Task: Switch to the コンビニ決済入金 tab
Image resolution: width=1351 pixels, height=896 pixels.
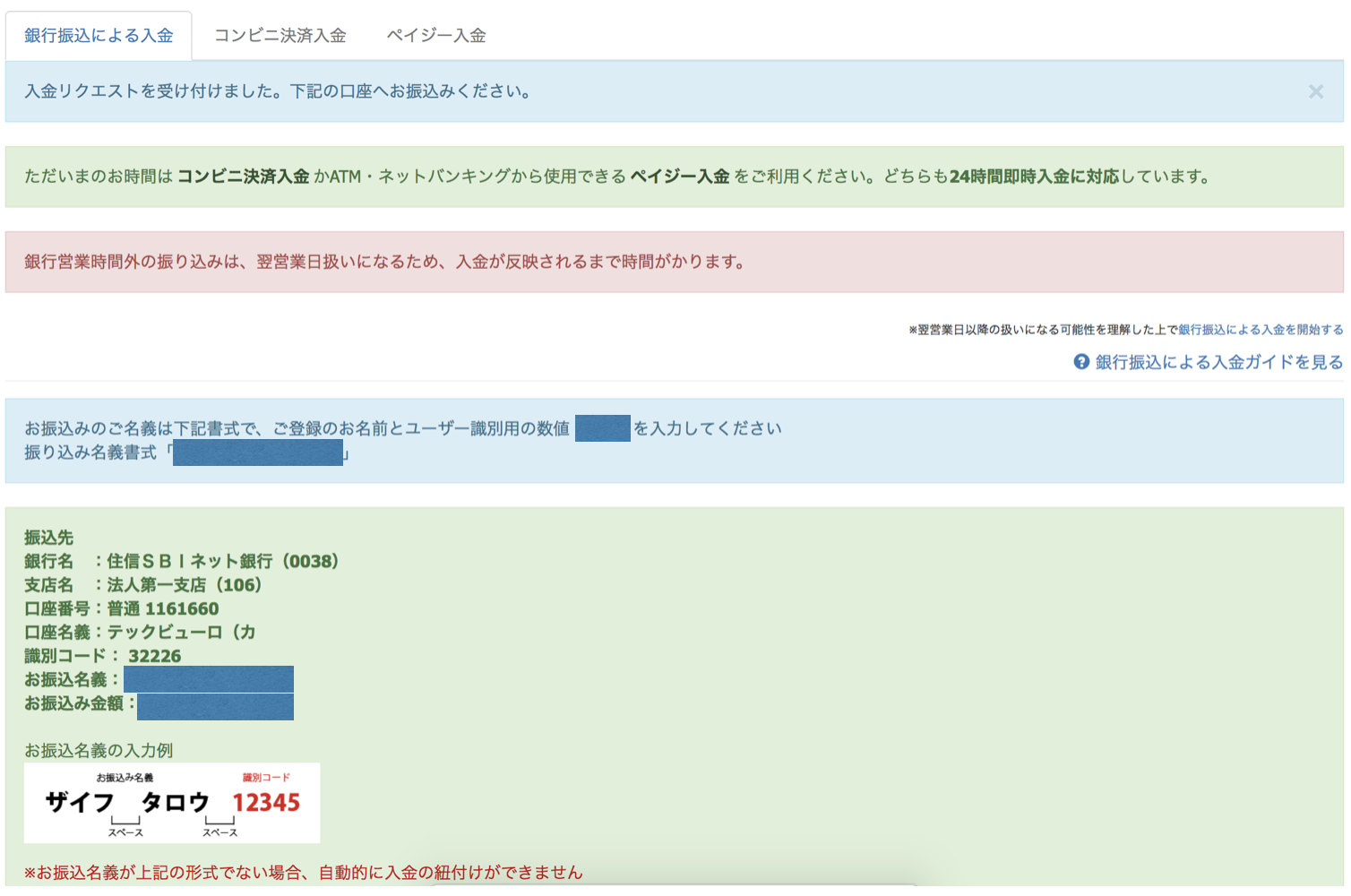Action: 280,36
